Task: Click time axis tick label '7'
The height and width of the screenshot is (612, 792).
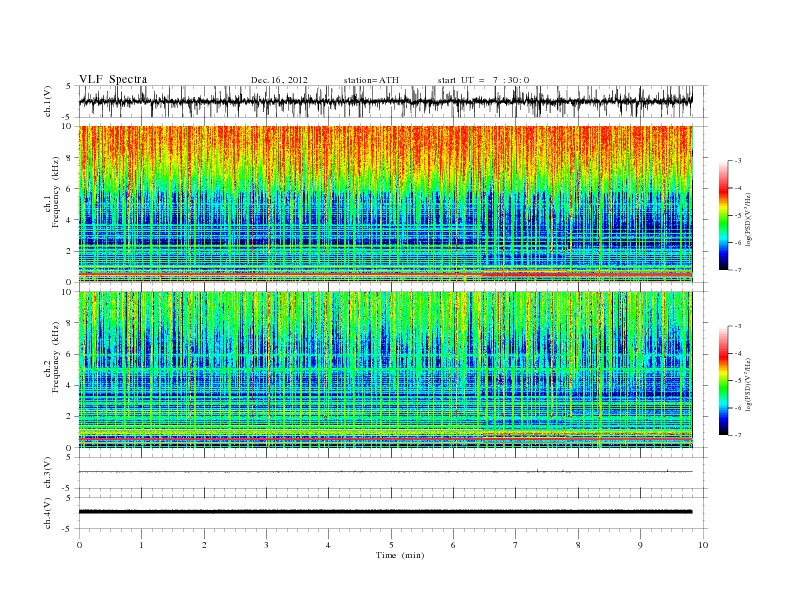Action: coord(516,545)
